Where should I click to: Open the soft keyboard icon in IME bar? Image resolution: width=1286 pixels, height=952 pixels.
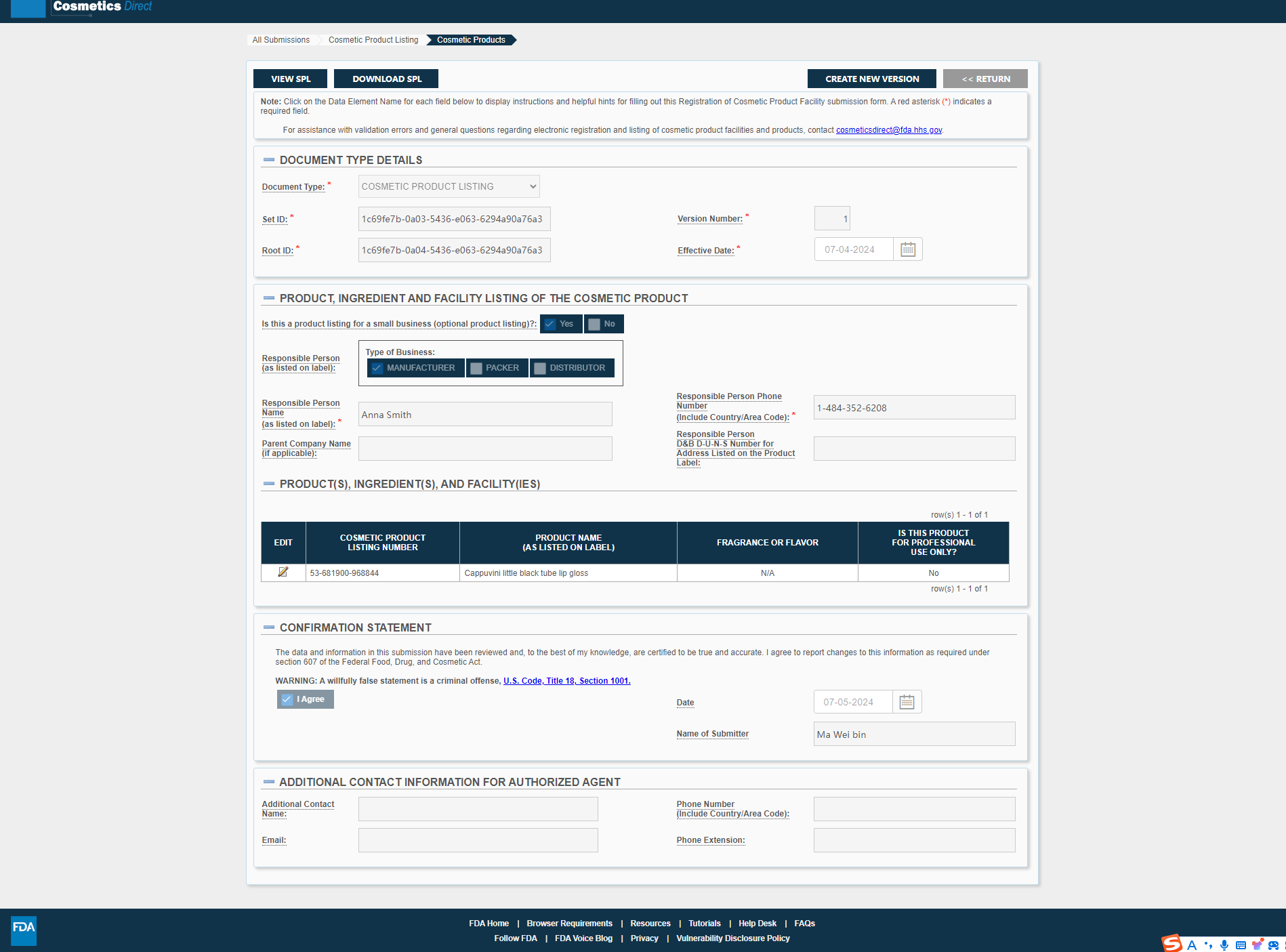coord(1241,945)
